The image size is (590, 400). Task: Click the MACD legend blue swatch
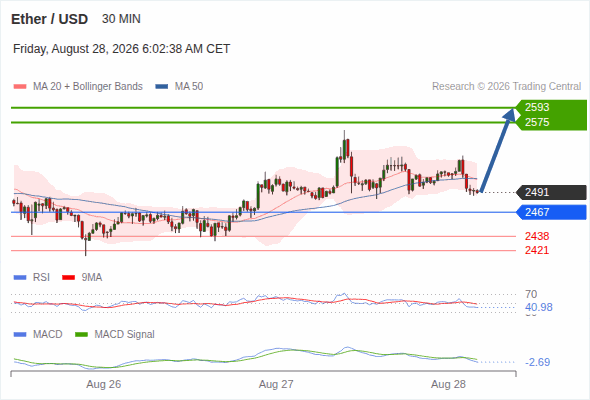click(x=20, y=335)
